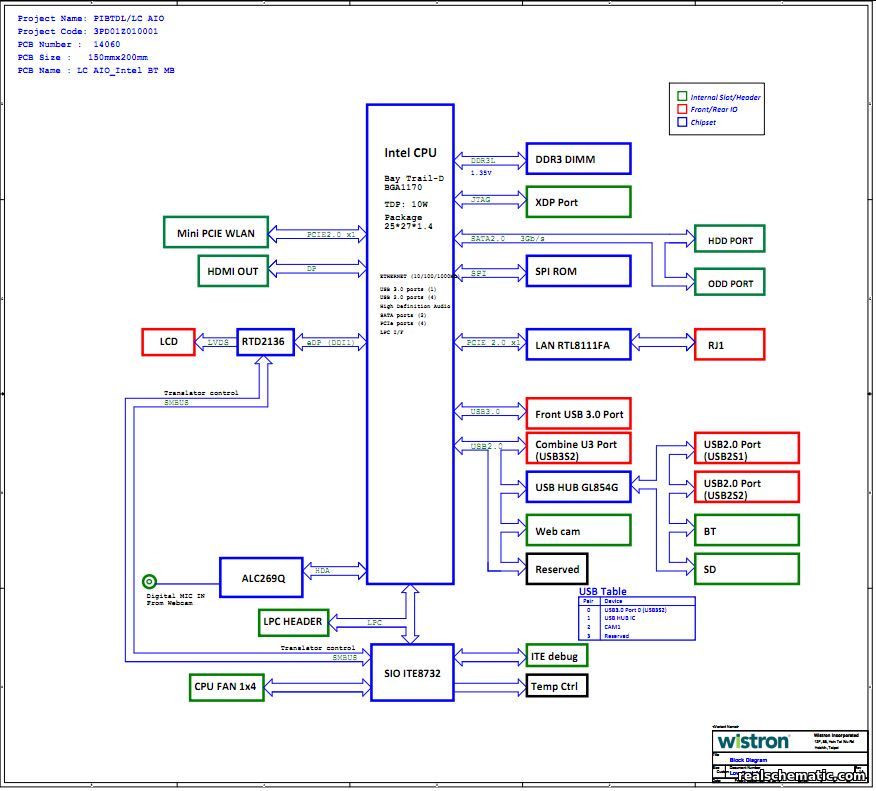
Task: Select the HDD PORT block
Action: 729,240
